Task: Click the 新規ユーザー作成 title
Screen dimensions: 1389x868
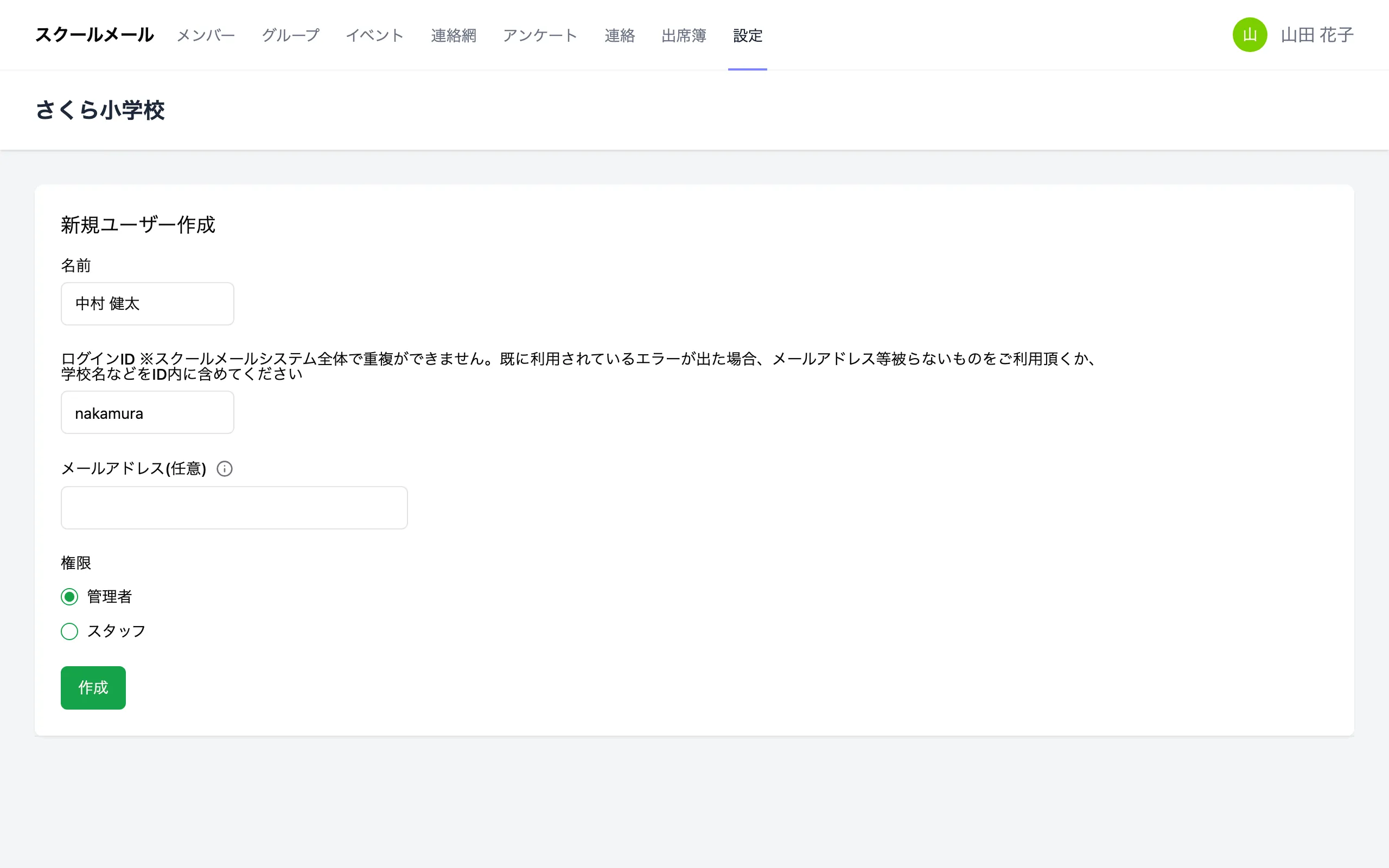Action: coord(138,225)
